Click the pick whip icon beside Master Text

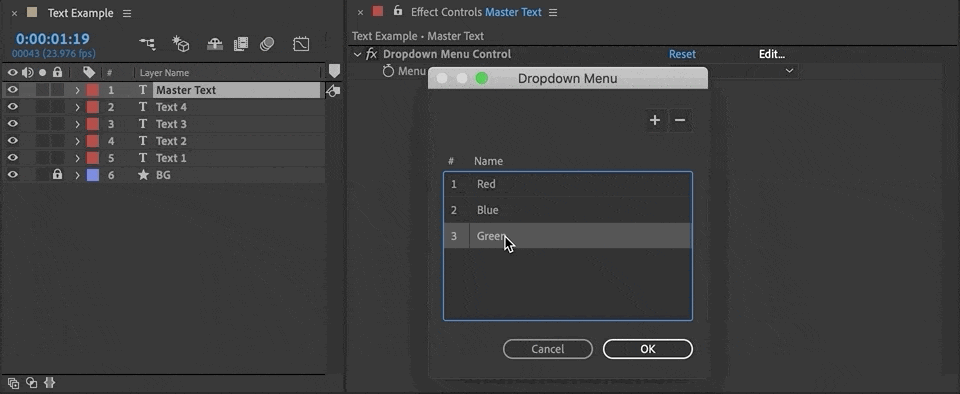pyautogui.click(x=332, y=91)
